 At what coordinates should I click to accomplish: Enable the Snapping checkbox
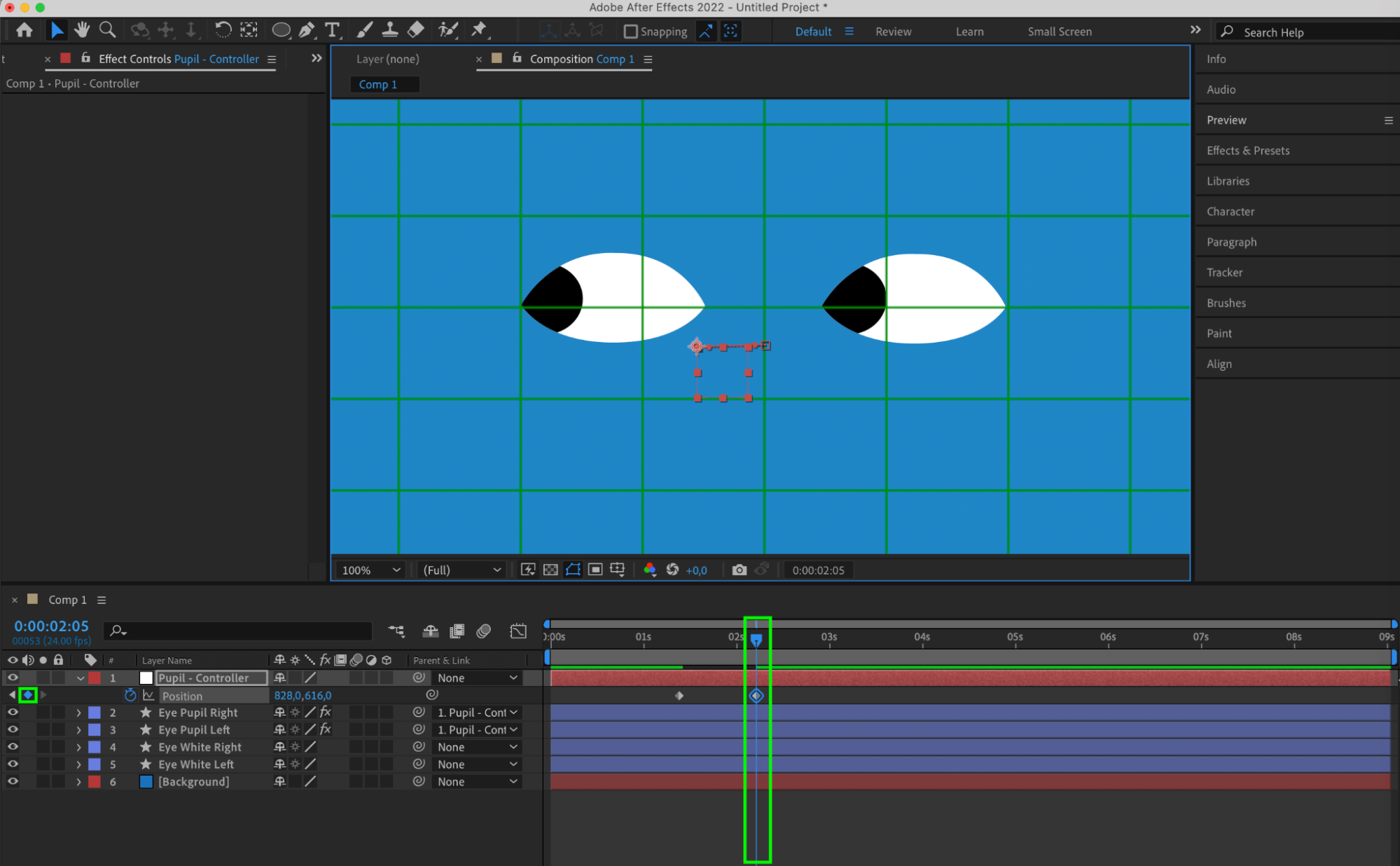[x=630, y=32]
